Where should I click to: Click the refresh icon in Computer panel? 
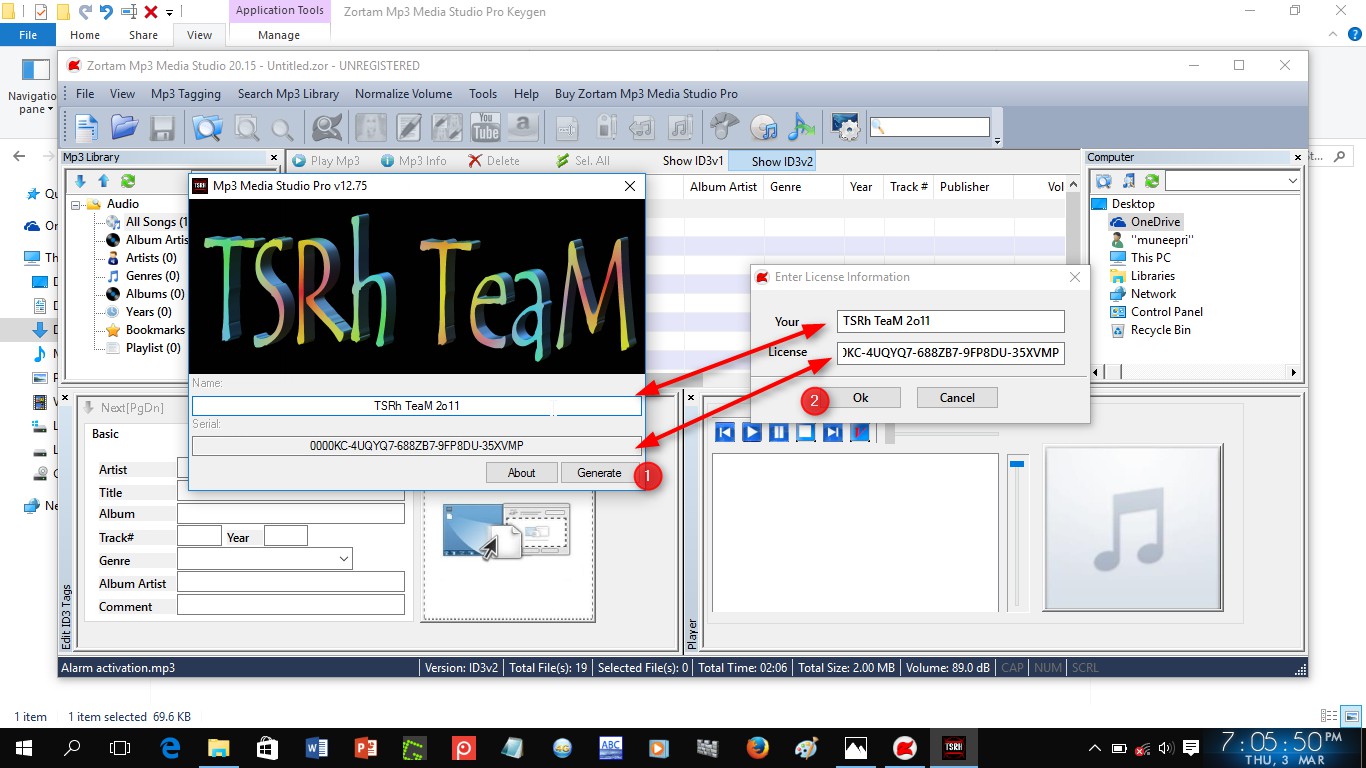tap(1152, 181)
